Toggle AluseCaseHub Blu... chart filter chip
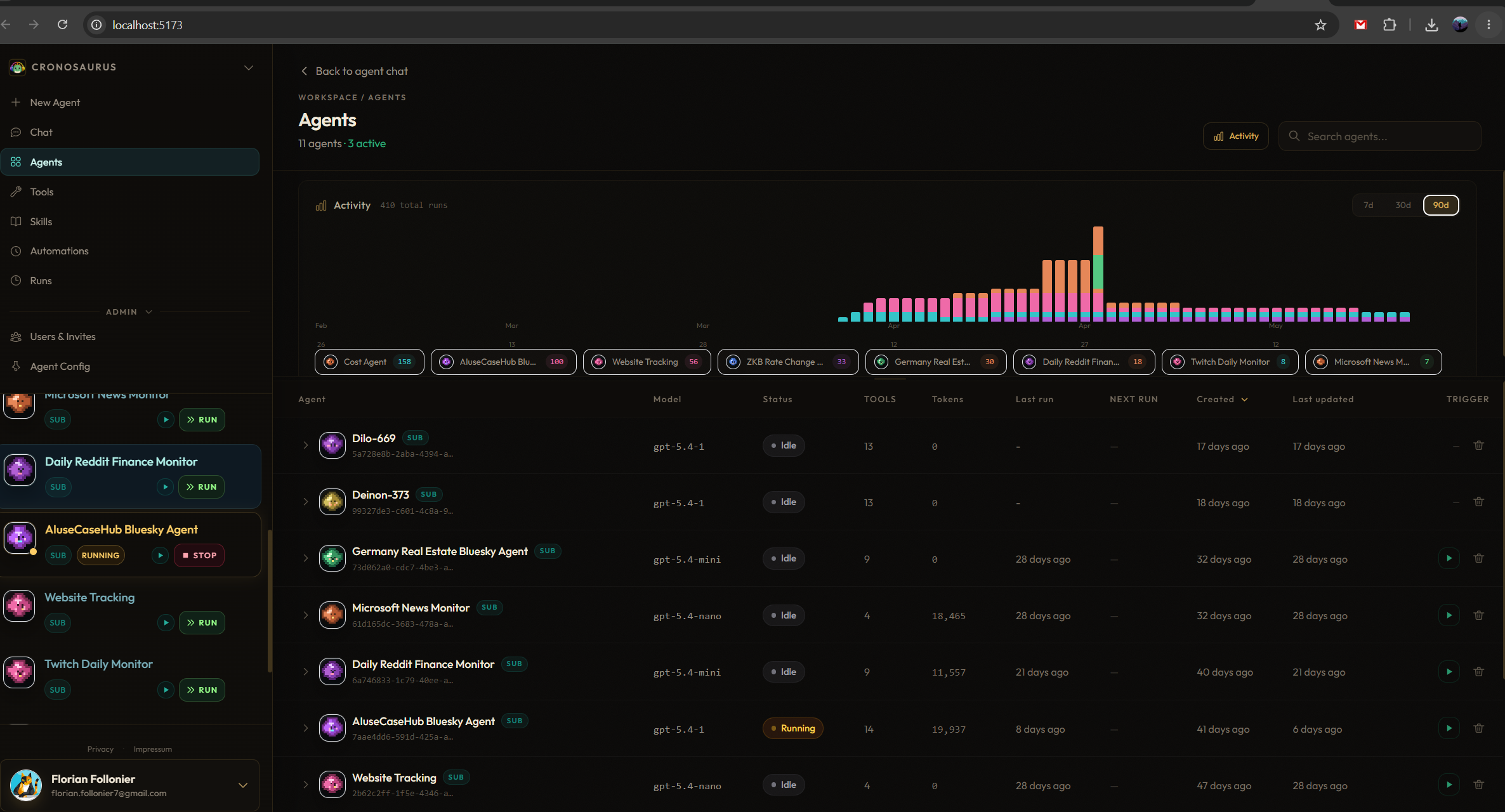This screenshot has width=1505, height=812. (503, 362)
